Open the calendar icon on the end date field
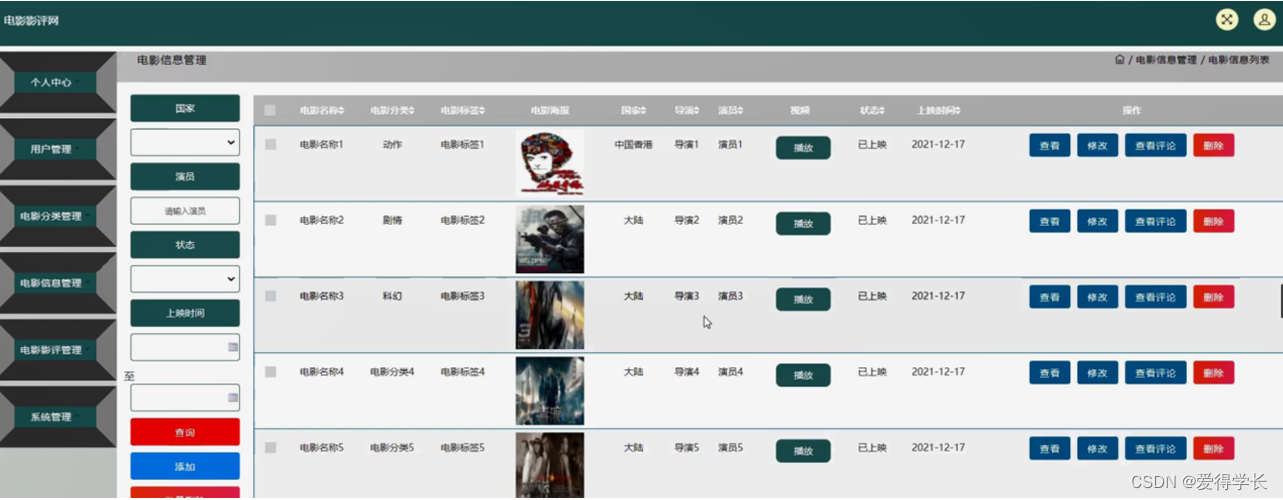The height and width of the screenshot is (500, 1283). [233, 398]
